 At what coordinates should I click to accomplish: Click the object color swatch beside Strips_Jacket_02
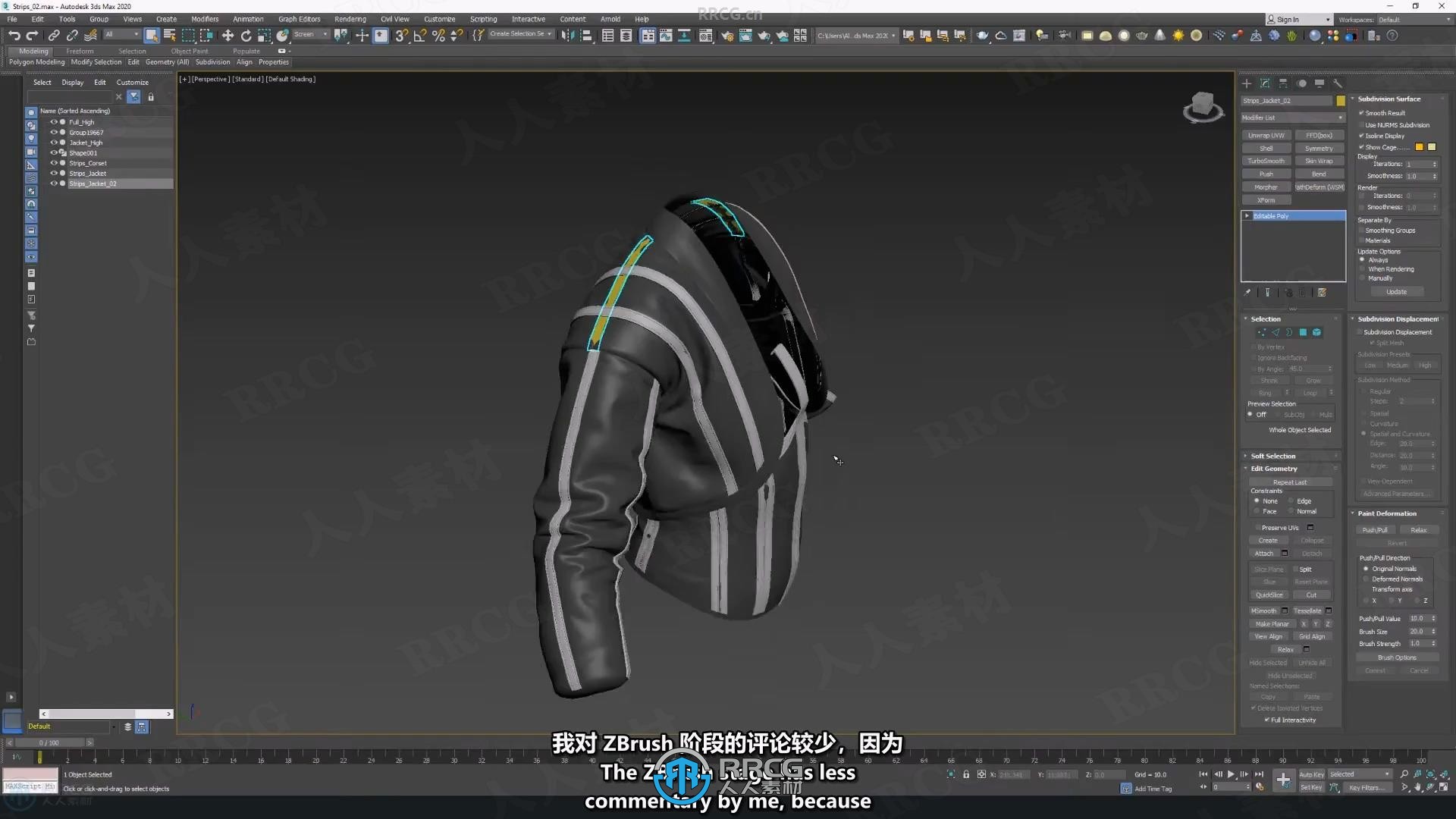click(x=1341, y=101)
